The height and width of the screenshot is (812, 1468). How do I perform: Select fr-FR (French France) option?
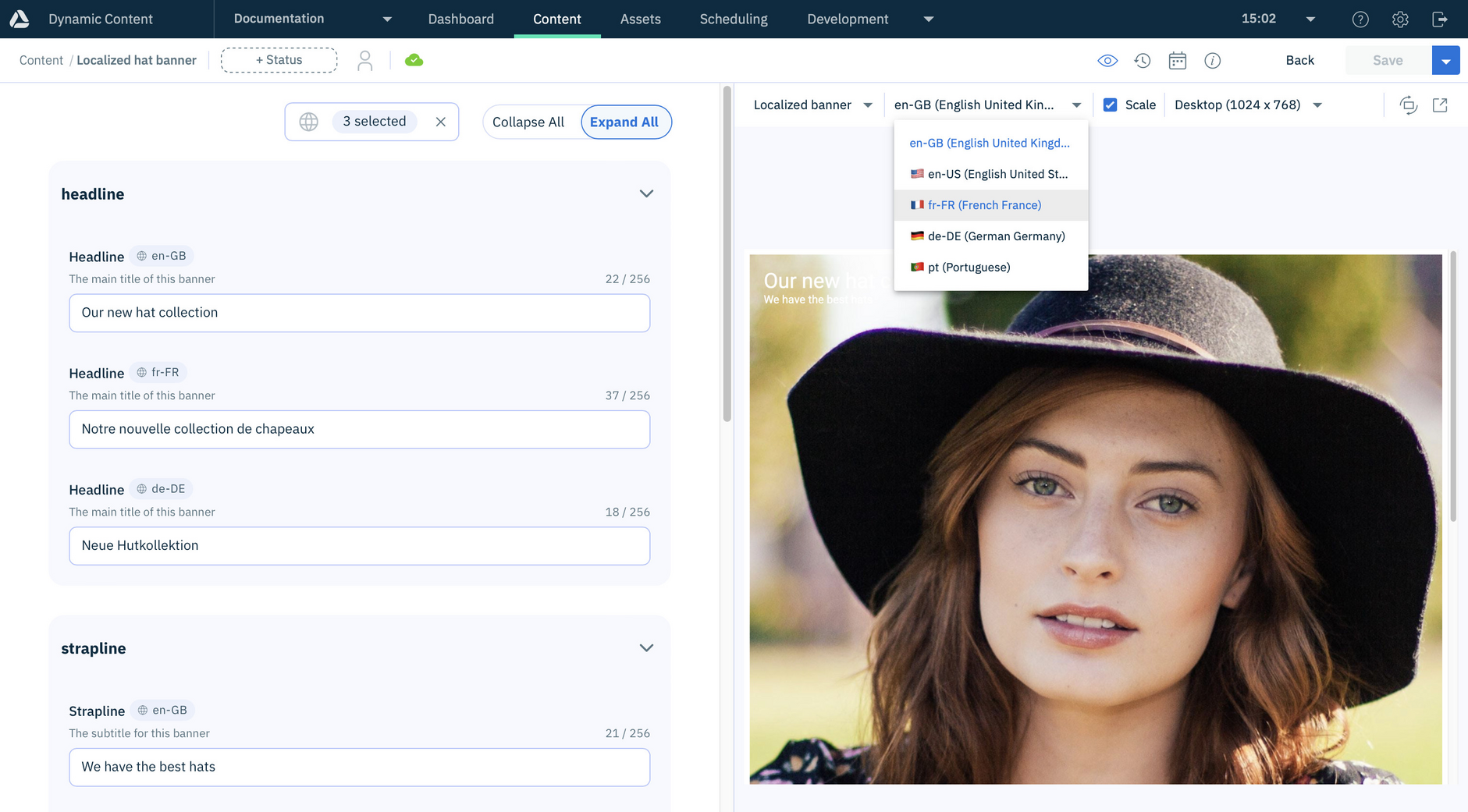(x=991, y=205)
